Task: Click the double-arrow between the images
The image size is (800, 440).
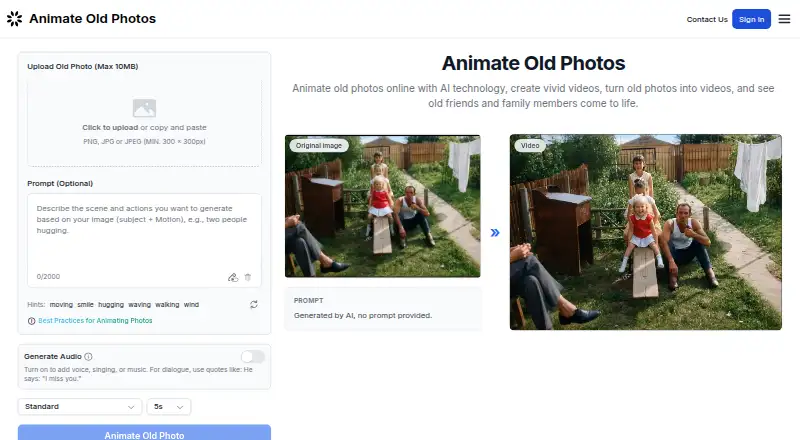Action: (x=495, y=233)
